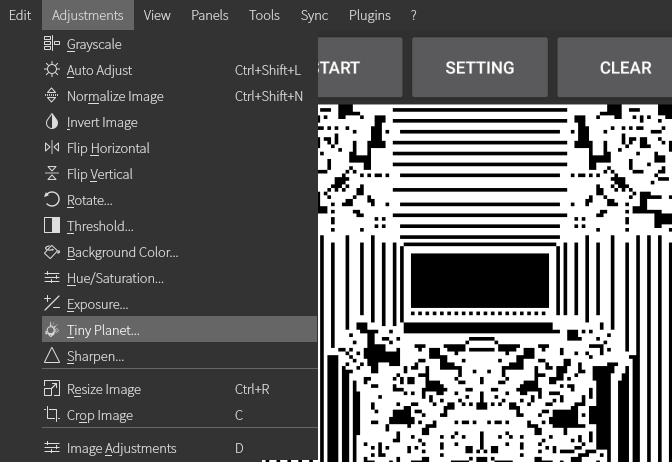Open the Tools menu
The image size is (672, 462).
click(264, 15)
